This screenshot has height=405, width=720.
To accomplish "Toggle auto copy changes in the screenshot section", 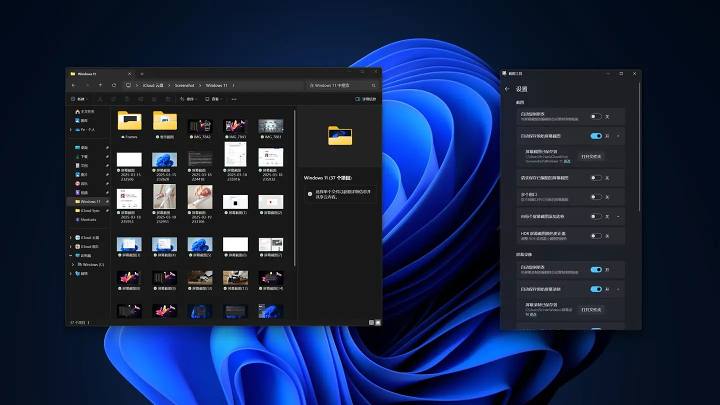I will pyautogui.click(x=596, y=117).
